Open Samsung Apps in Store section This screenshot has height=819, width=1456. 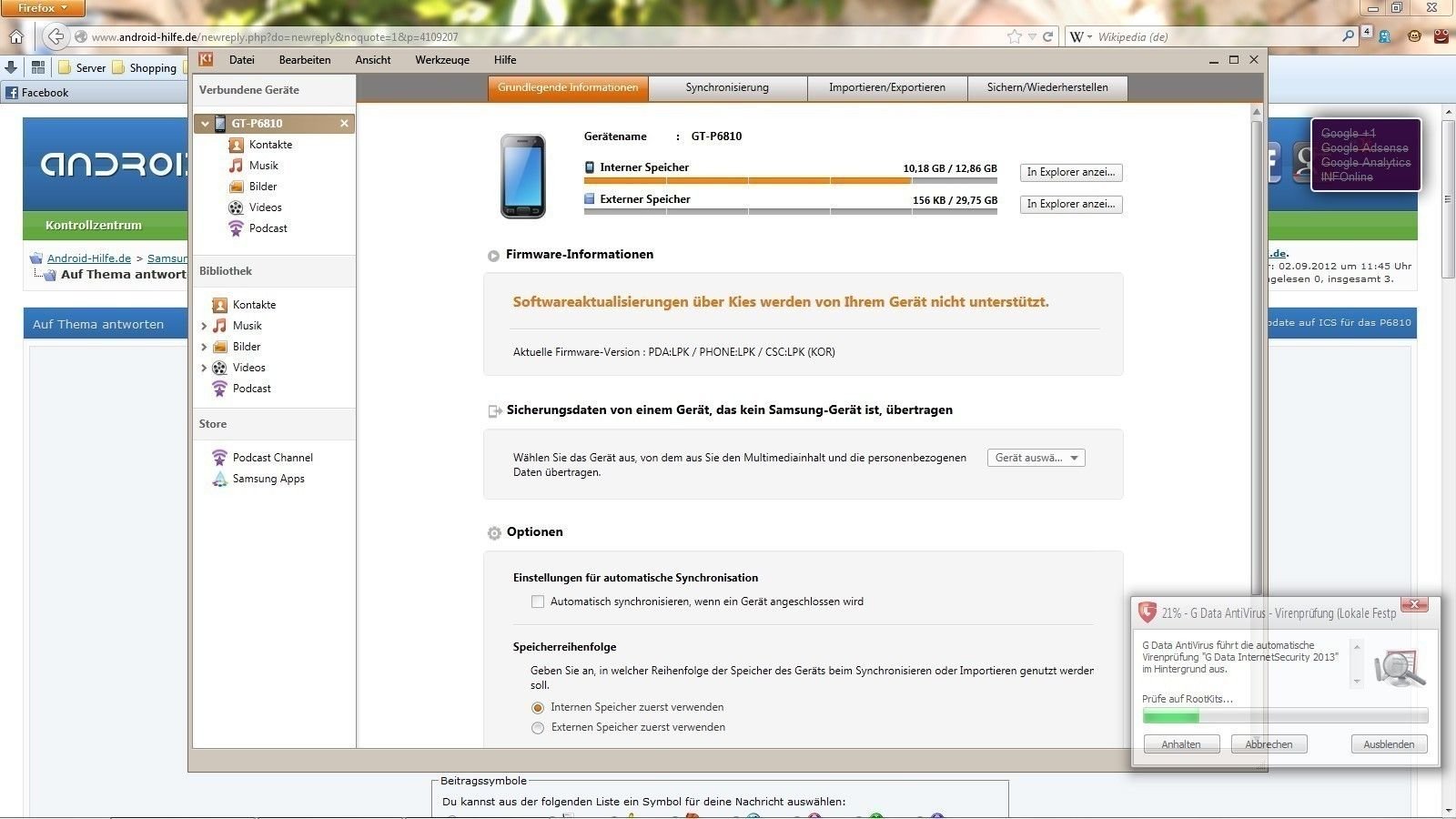coord(268,479)
